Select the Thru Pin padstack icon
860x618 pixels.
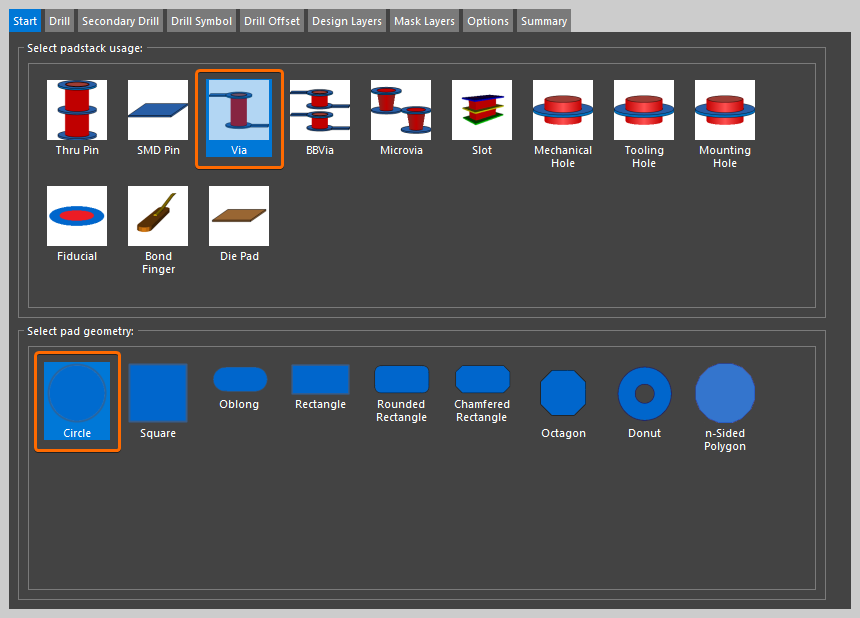pos(77,110)
